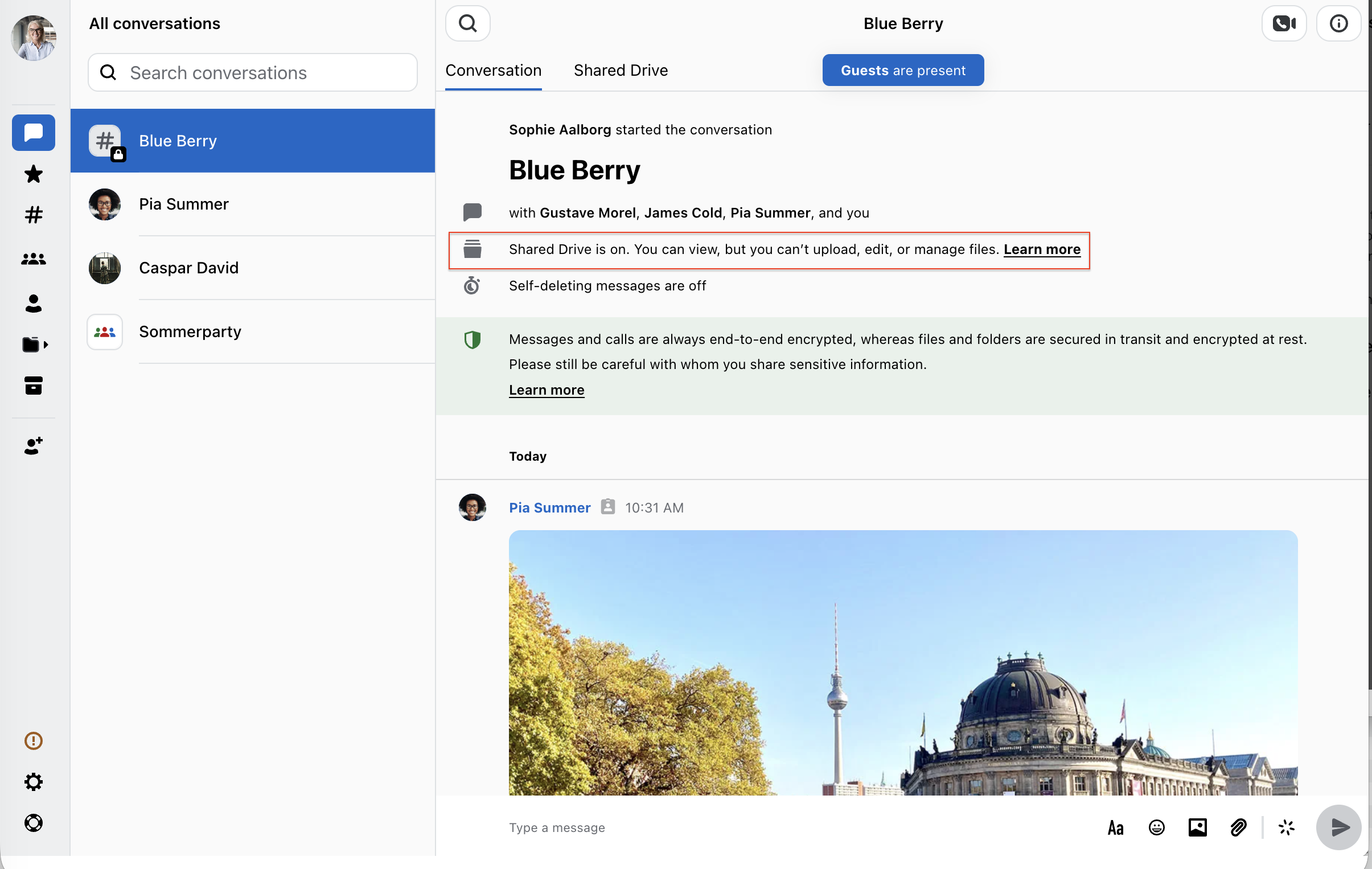Open Learn more link about encryption

coord(547,390)
